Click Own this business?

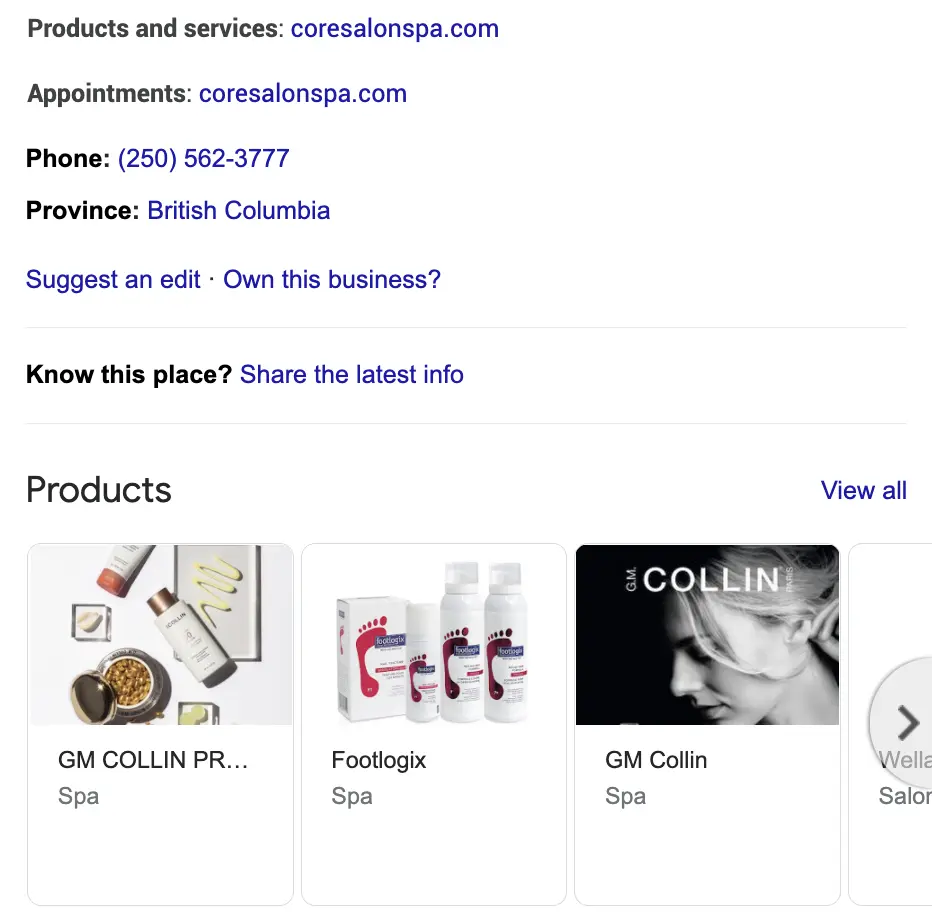coord(331,279)
